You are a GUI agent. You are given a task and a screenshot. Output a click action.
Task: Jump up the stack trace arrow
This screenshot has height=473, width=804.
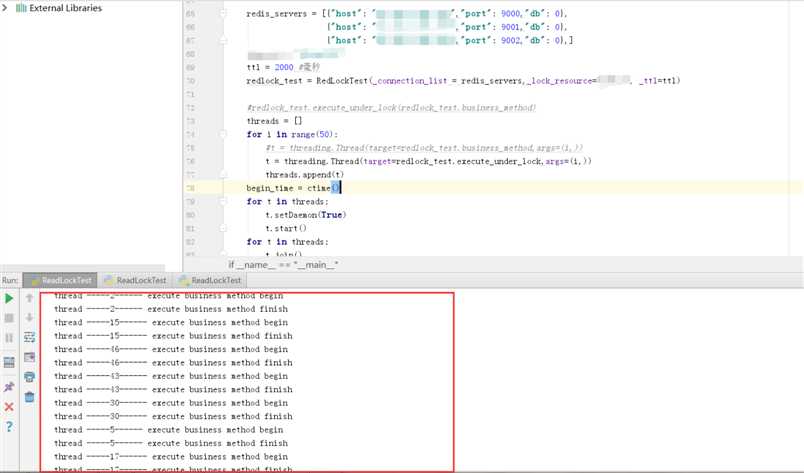click(29, 298)
